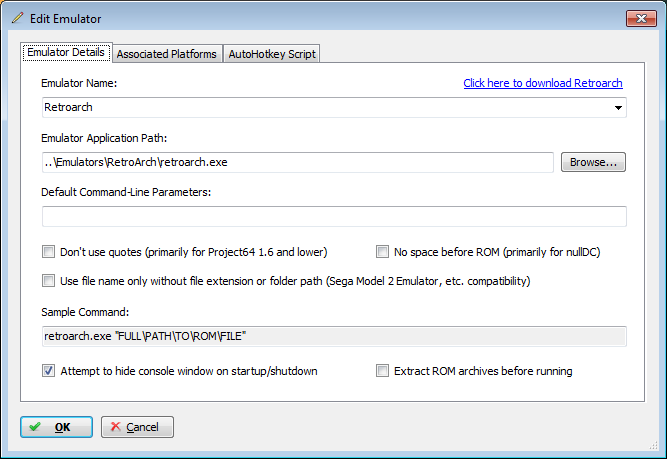Select the Emulator Details tab

[66, 52]
